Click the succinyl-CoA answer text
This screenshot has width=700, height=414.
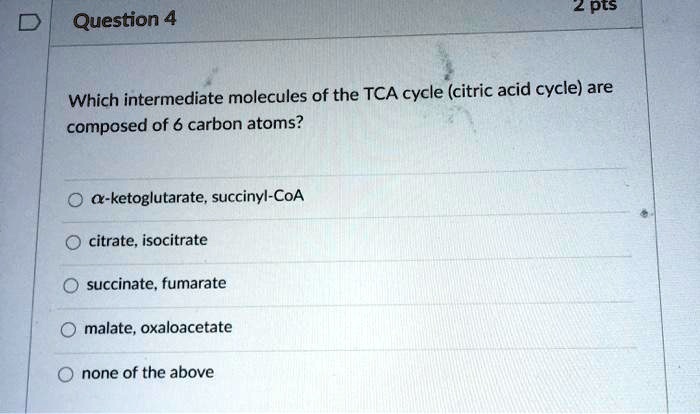tap(258, 196)
